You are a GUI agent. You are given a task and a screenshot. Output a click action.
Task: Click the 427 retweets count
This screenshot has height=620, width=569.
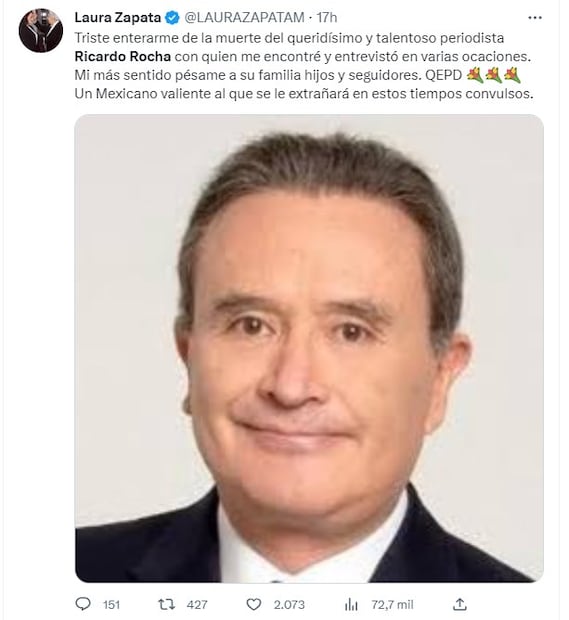tap(197, 605)
